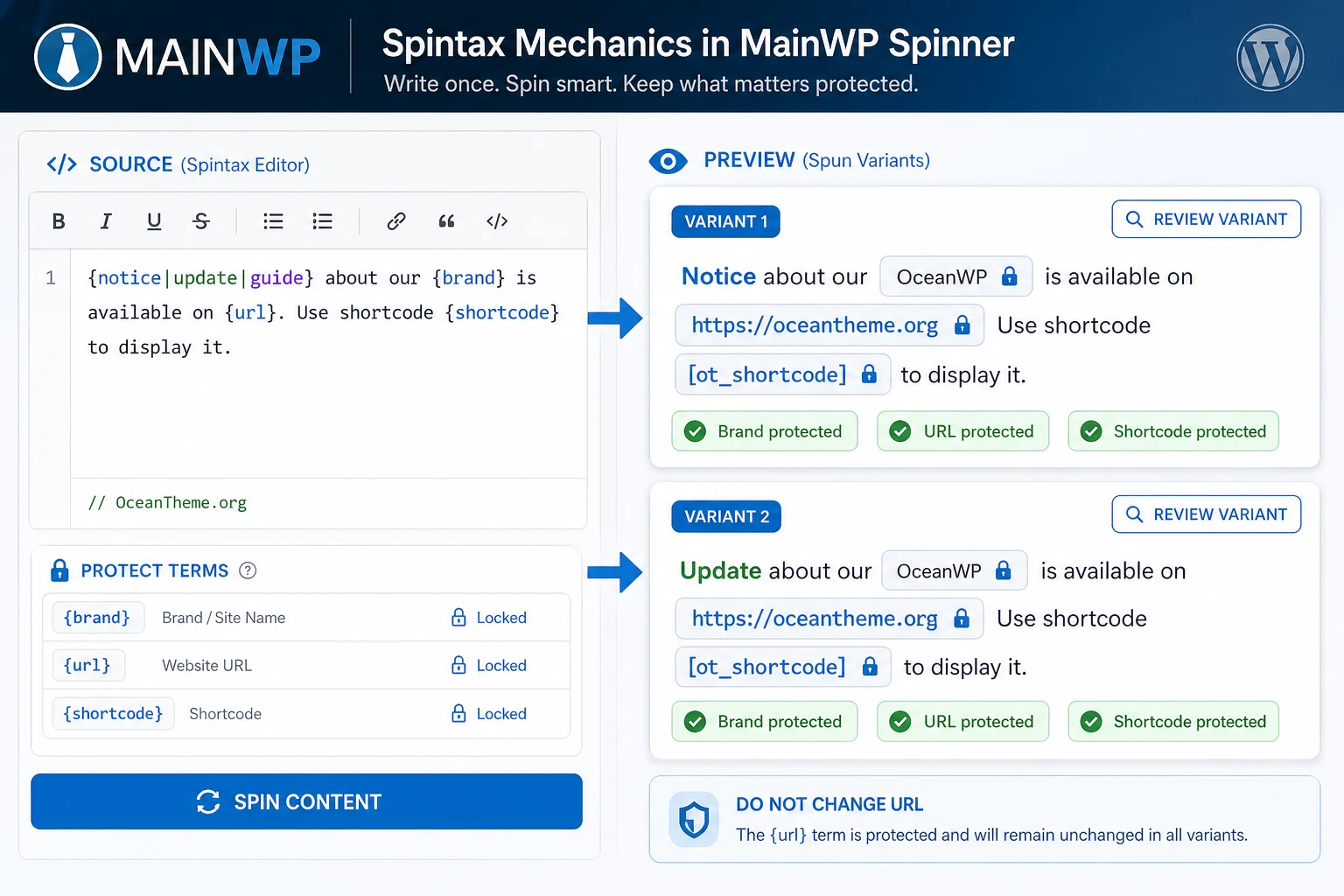The width and height of the screenshot is (1344, 896).
Task: Click the [ot_shortcode] lock in Variant 1
Action: click(869, 374)
